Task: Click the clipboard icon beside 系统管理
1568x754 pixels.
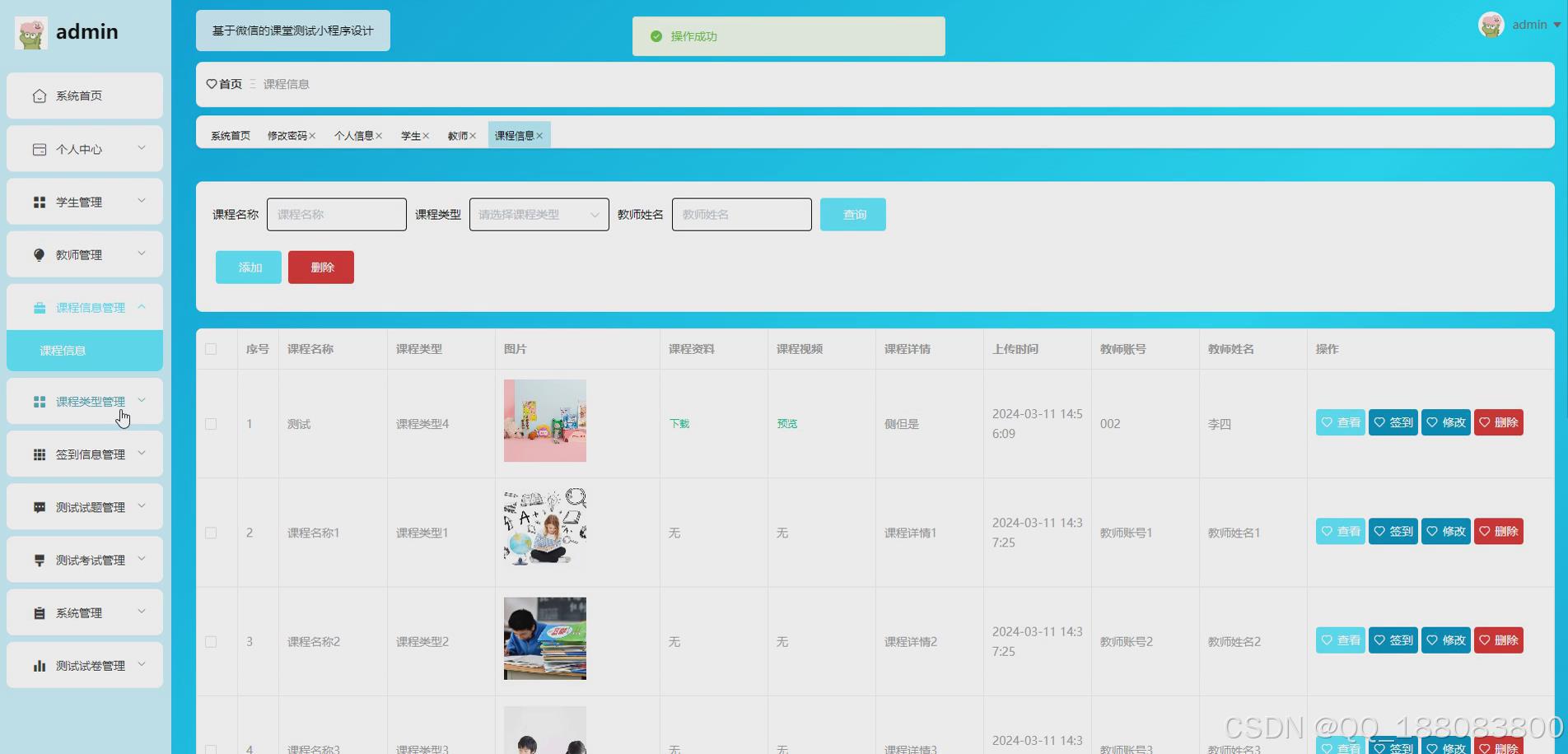Action: (x=39, y=612)
